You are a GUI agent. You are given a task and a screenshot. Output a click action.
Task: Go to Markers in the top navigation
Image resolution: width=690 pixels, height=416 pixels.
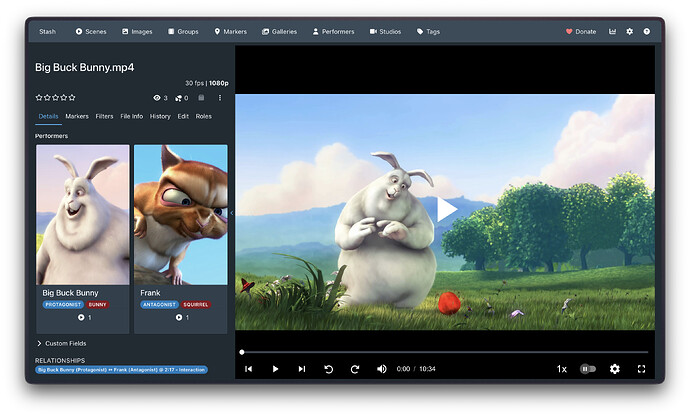(230, 32)
